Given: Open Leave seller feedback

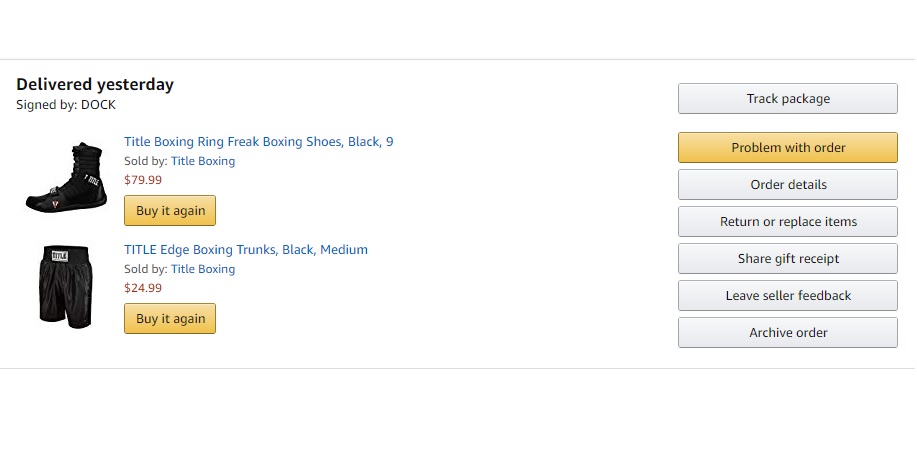Looking at the screenshot, I should [788, 296].
